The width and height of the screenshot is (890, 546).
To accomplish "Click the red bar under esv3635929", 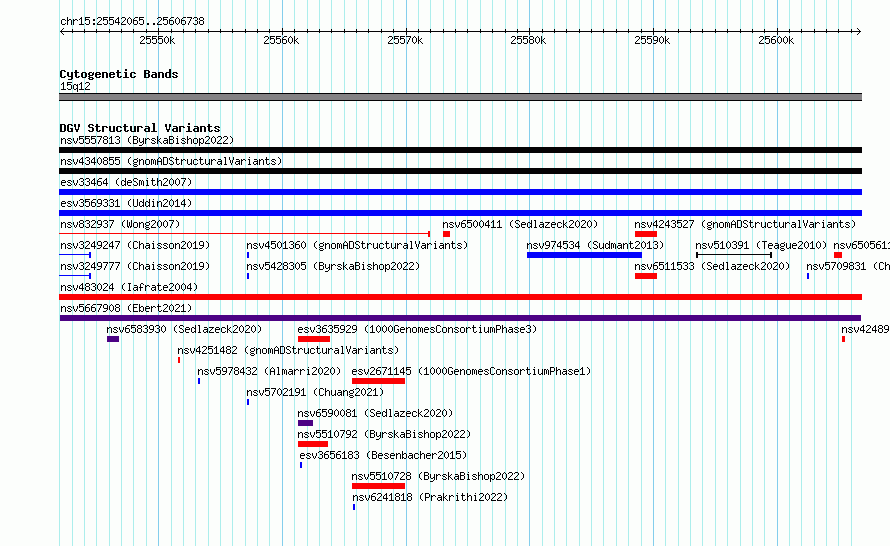I will (314, 339).
